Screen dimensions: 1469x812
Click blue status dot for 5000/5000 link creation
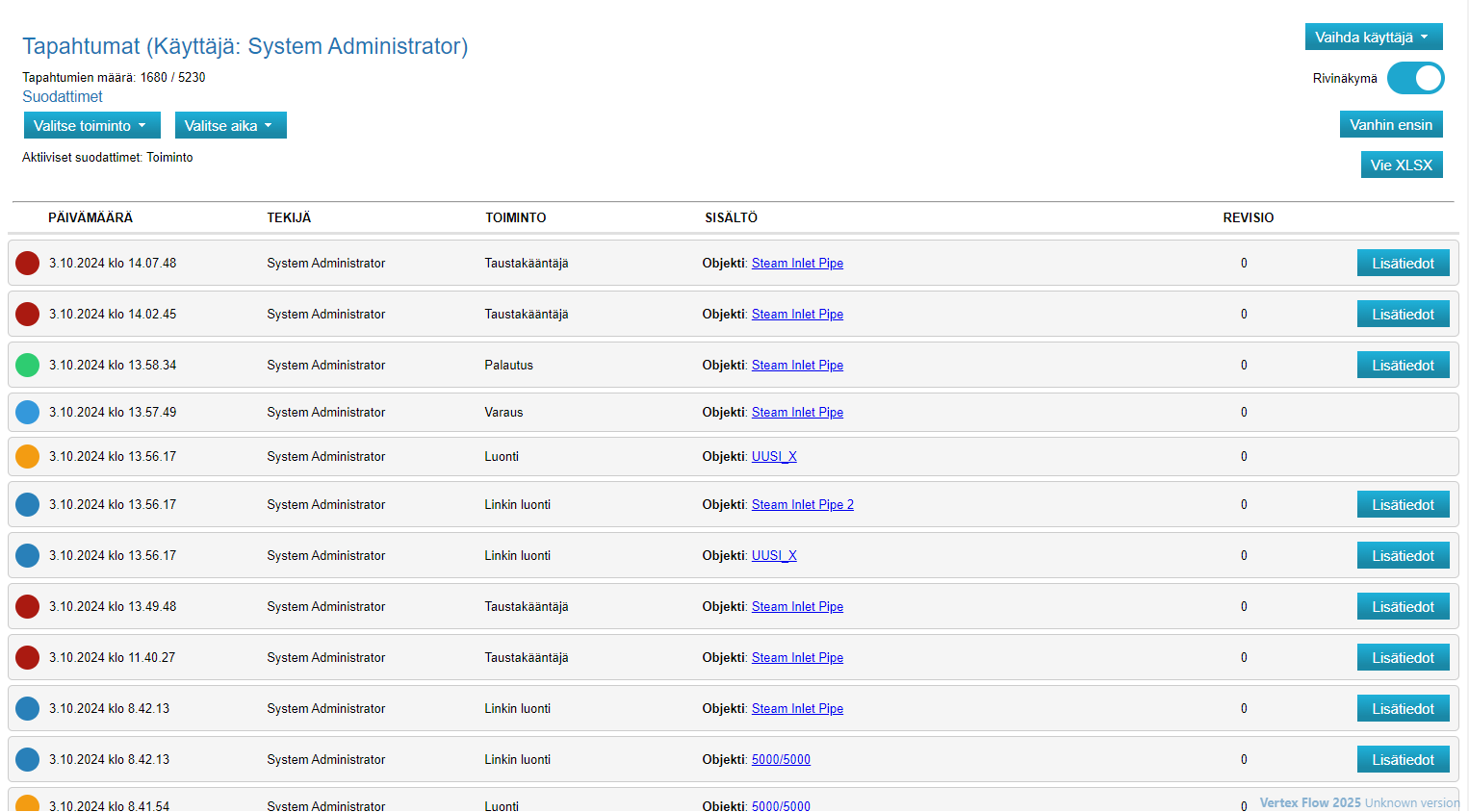28,759
